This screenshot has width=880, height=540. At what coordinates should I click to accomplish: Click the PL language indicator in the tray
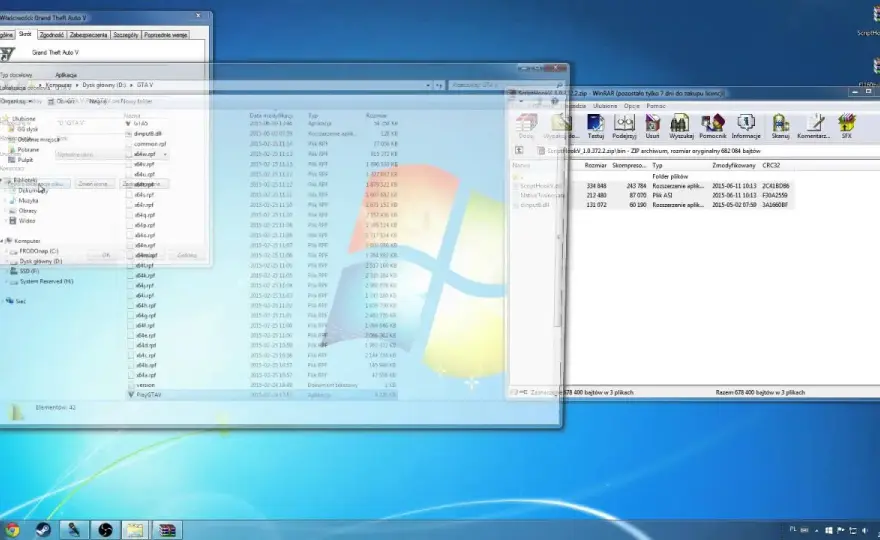(793, 529)
